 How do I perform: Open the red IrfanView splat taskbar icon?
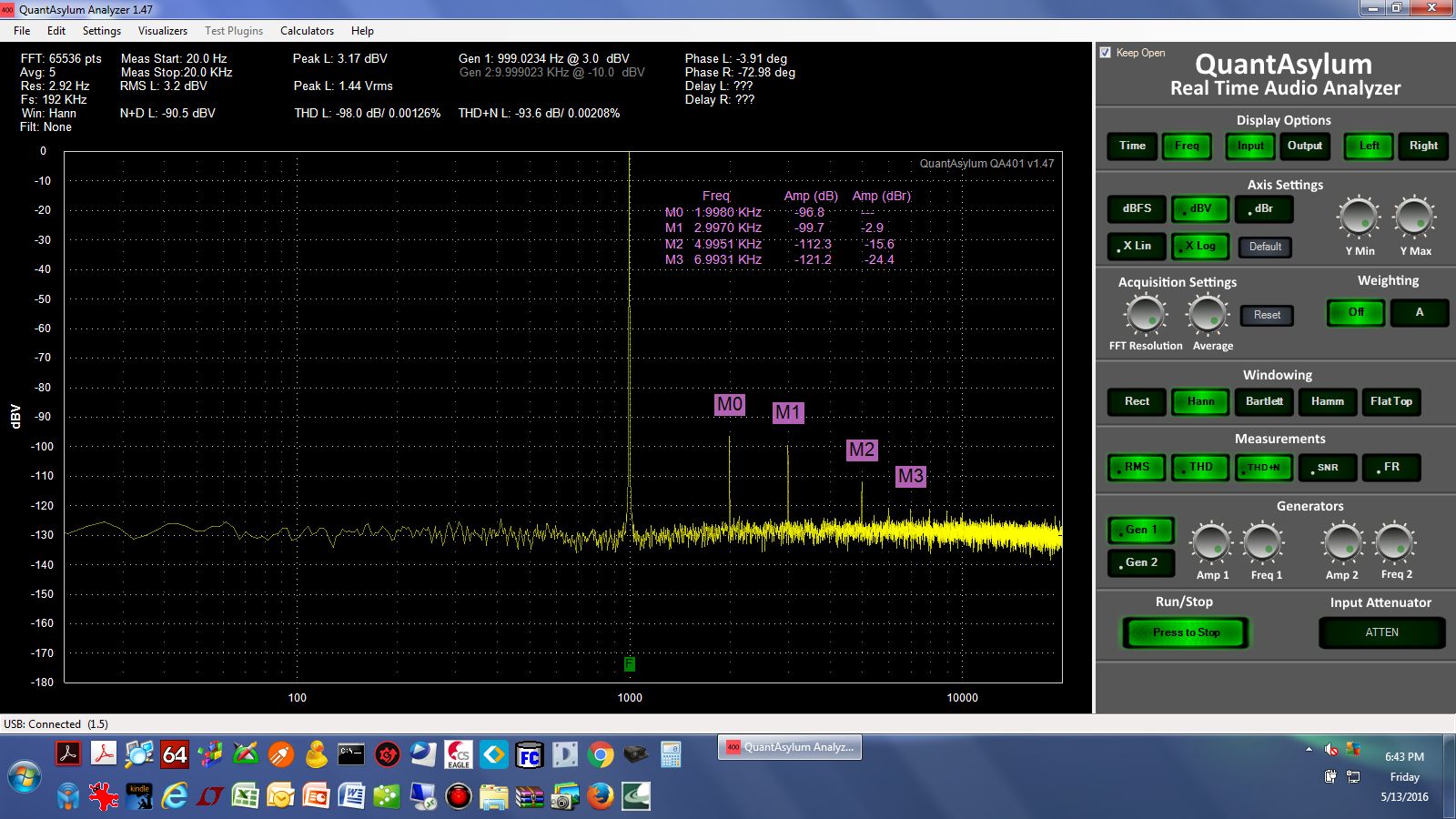click(104, 797)
